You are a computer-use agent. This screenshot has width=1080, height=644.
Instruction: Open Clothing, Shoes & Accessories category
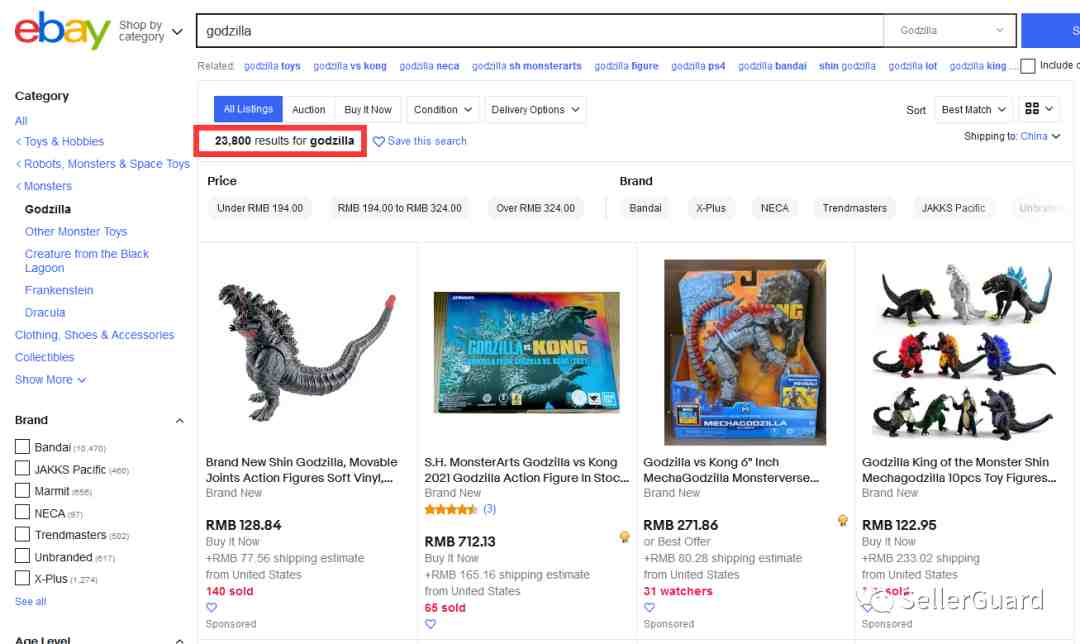tap(94, 335)
